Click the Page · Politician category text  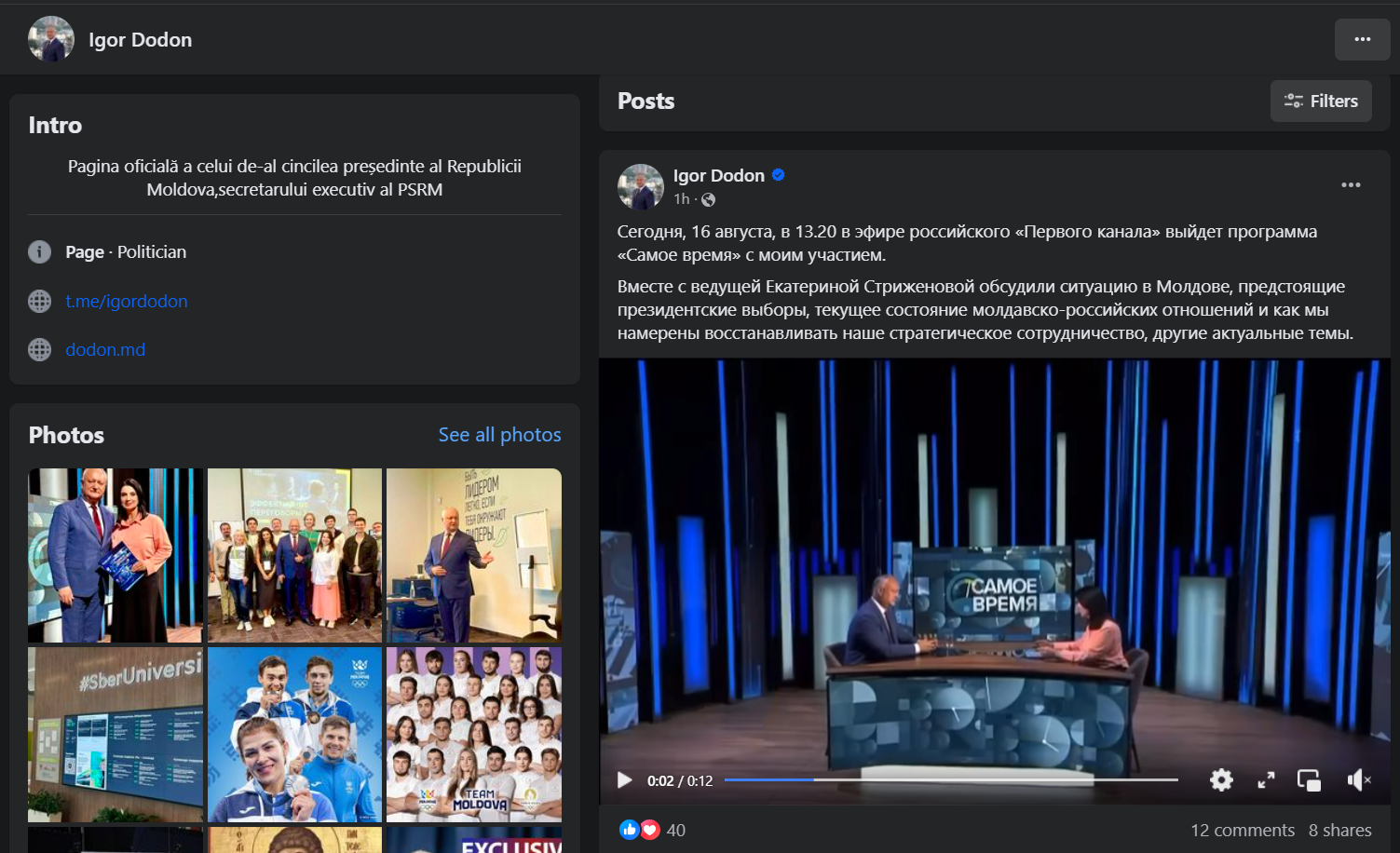coord(126,252)
